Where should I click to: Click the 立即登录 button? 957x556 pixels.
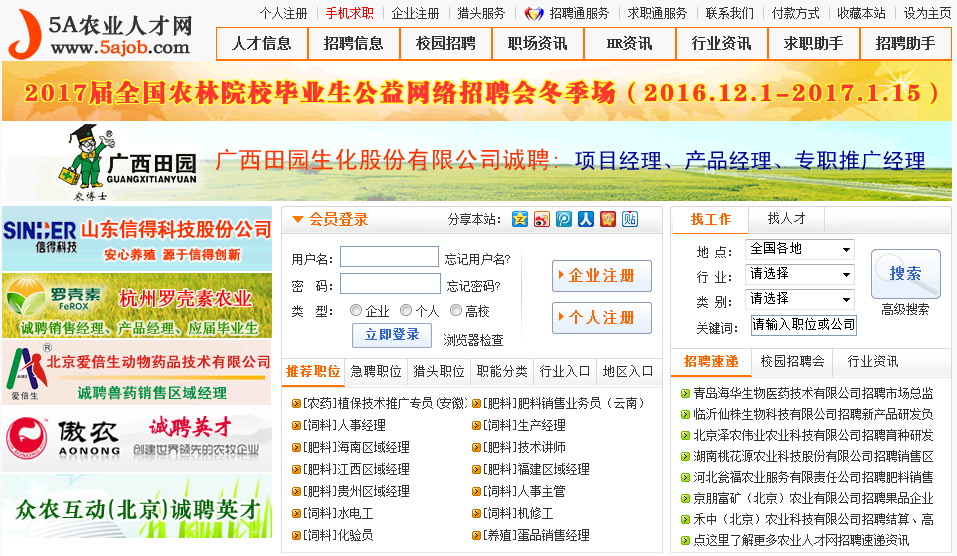[x=392, y=335]
